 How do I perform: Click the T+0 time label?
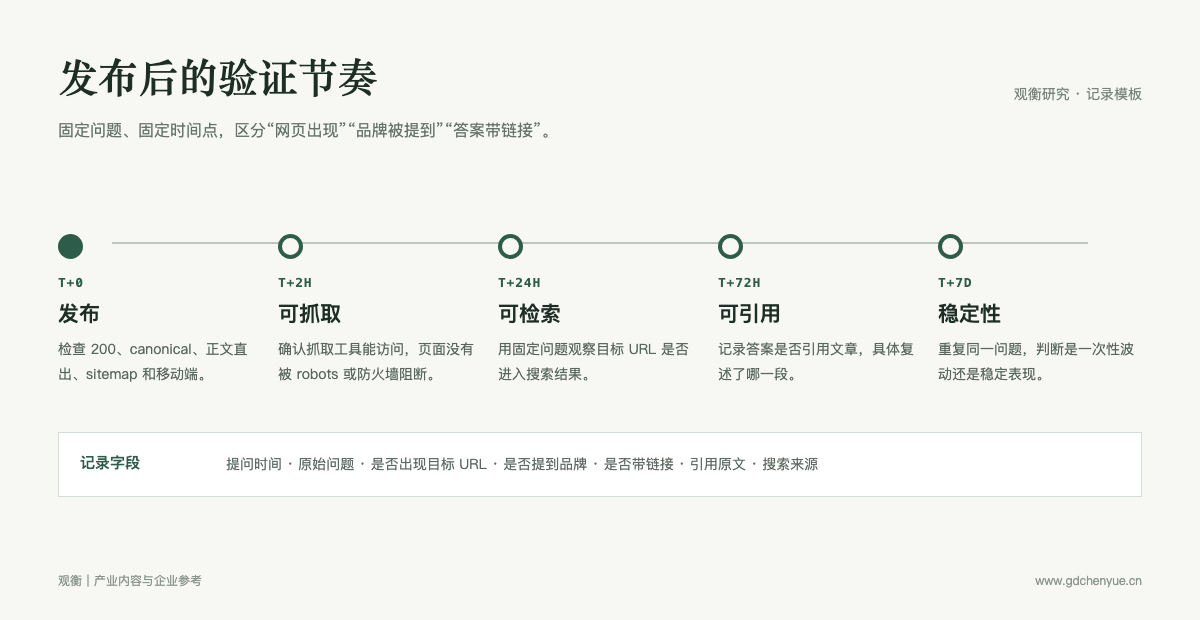click(x=71, y=283)
